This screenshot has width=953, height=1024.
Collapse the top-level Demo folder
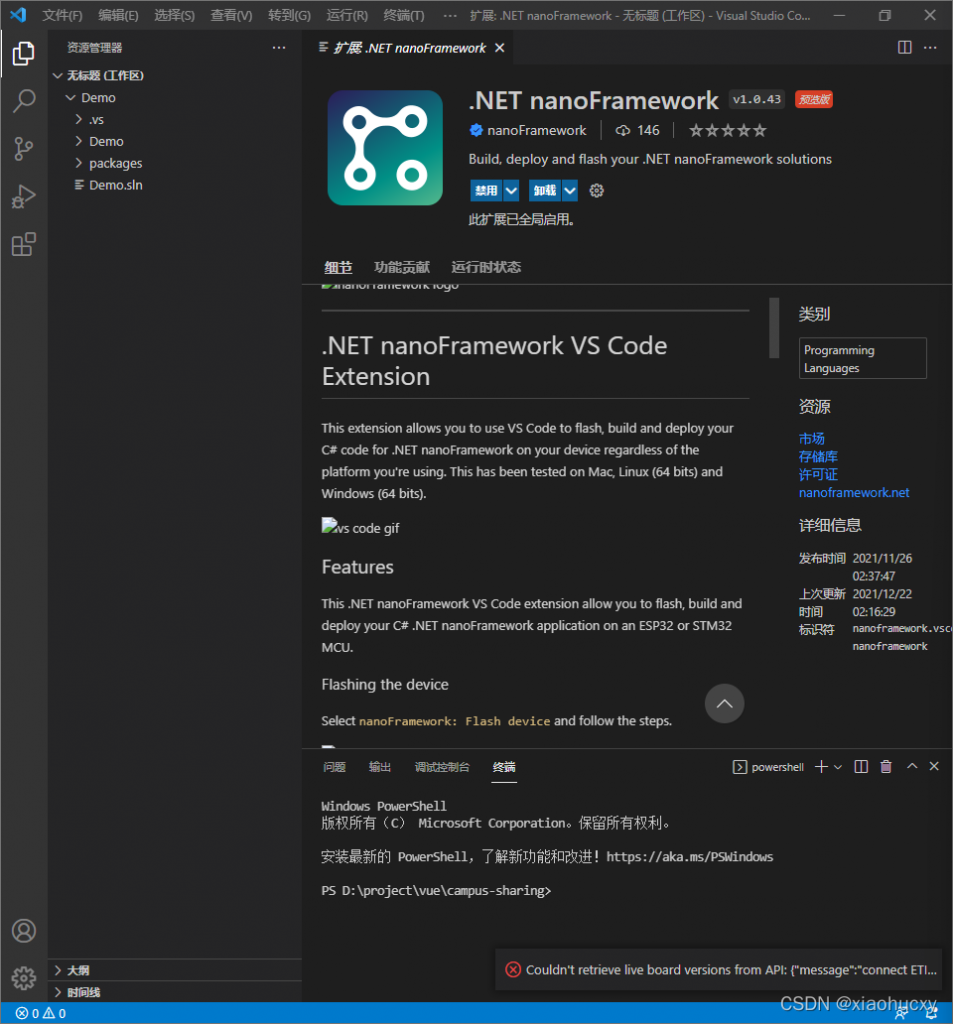click(x=71, y=98)
